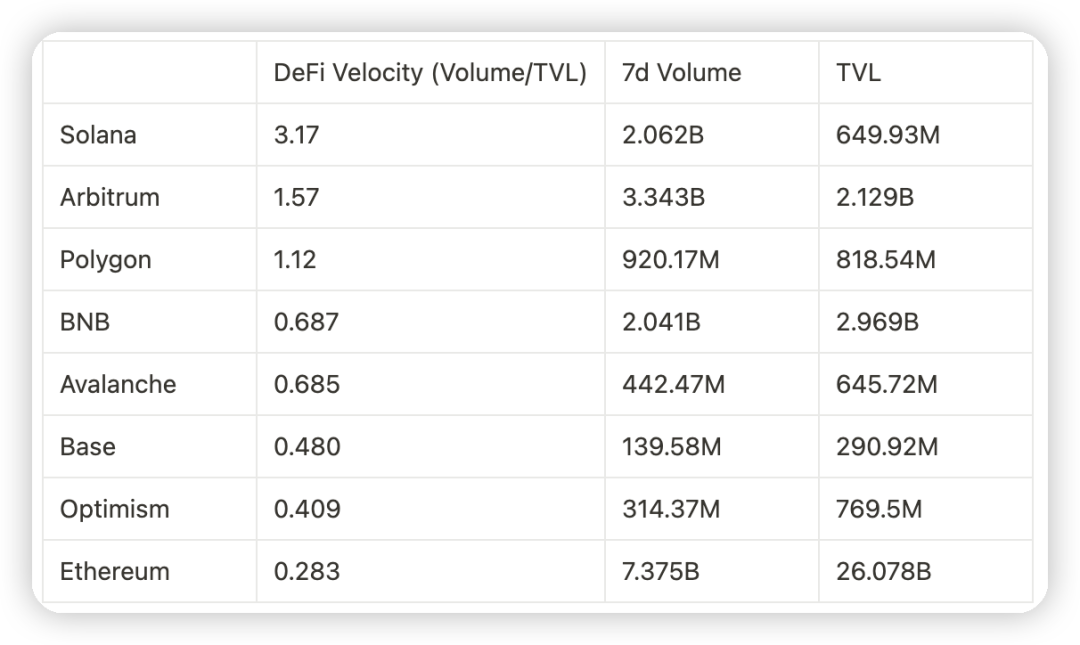Select the Optimism row label
Viewport: 1080px width, 645px height.
click(114, 509)
